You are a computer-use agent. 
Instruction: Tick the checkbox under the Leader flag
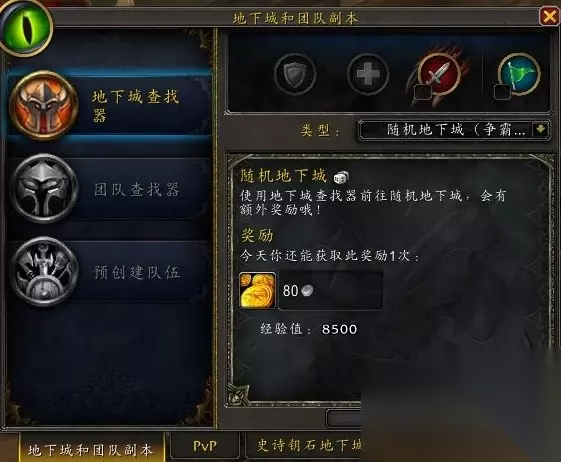point(502,92)
